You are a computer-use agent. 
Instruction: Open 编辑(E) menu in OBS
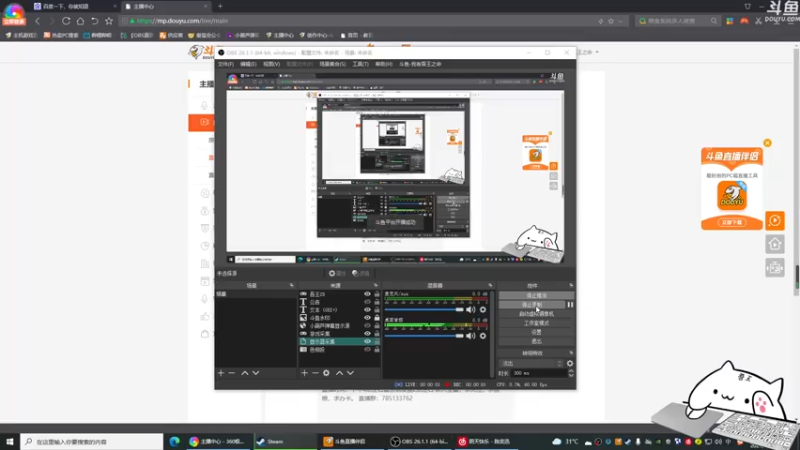248,64
